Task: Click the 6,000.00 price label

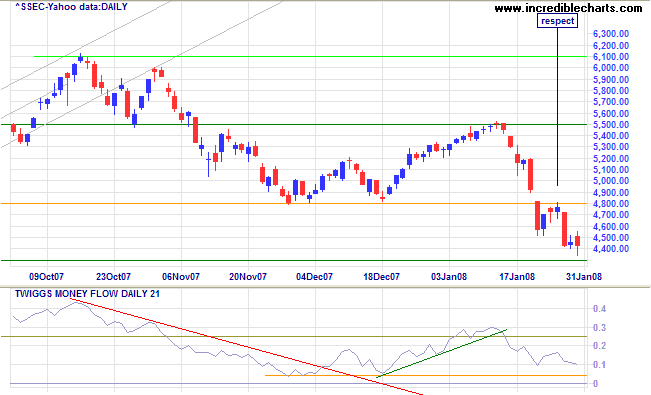Action: 611,68
